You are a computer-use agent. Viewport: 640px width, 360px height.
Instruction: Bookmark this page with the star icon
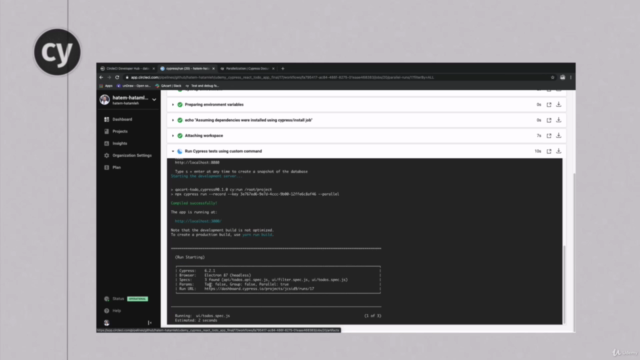point(553,77)
